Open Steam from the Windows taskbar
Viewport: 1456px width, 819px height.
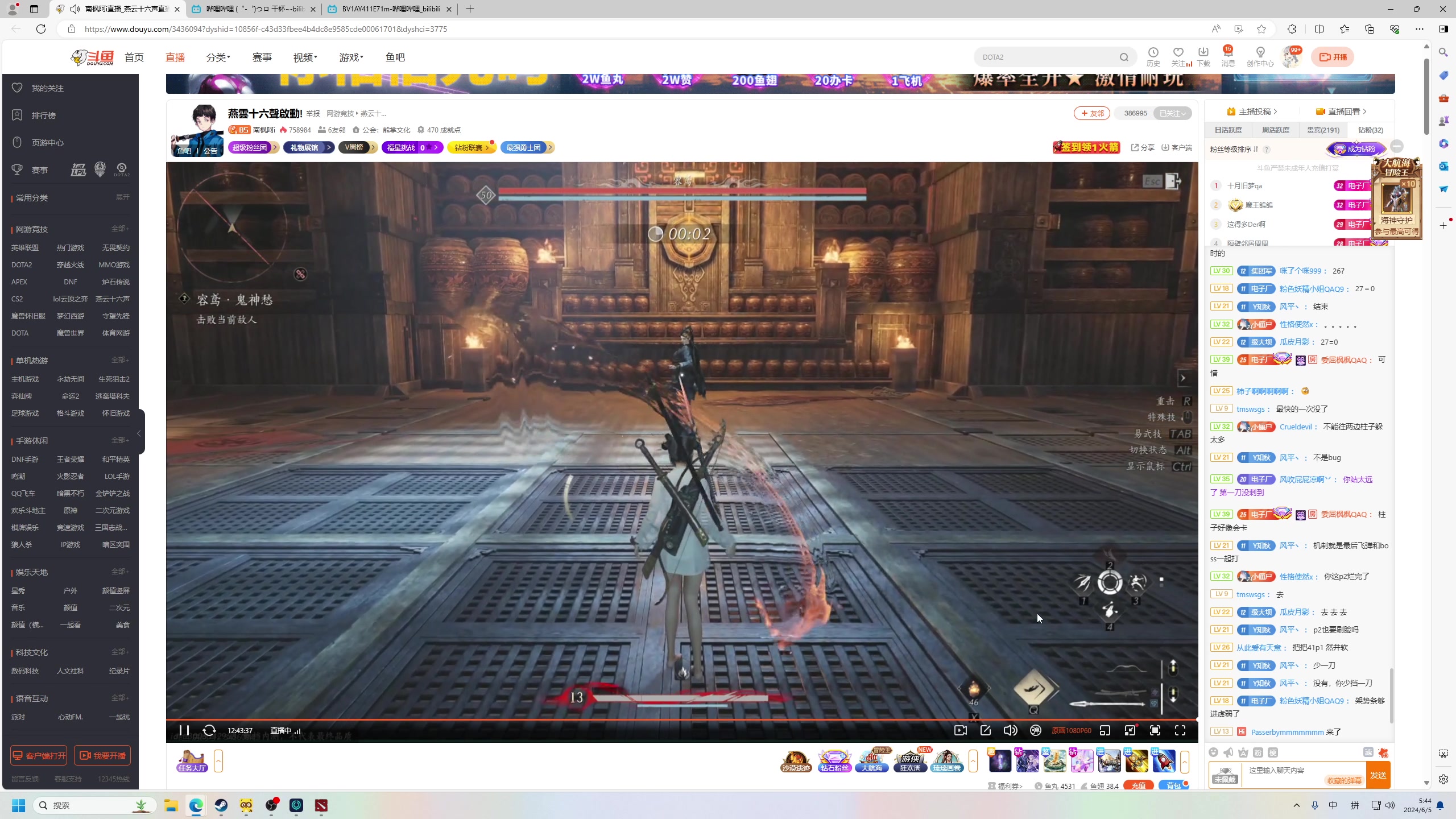[x=221, y=805]
